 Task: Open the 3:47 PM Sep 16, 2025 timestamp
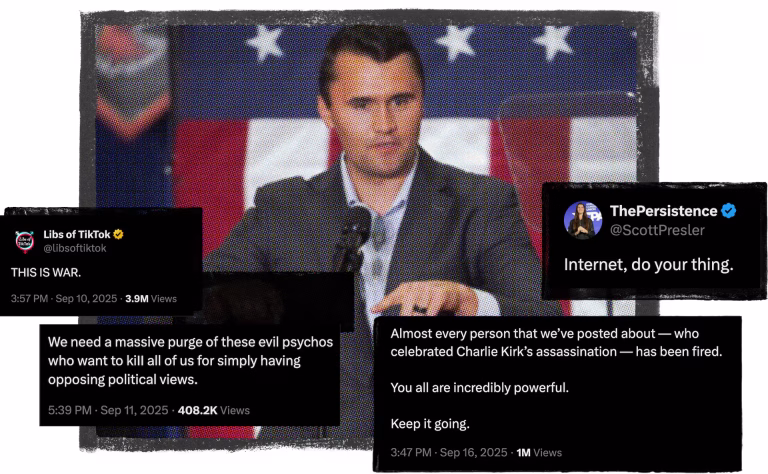coord(449,452)
